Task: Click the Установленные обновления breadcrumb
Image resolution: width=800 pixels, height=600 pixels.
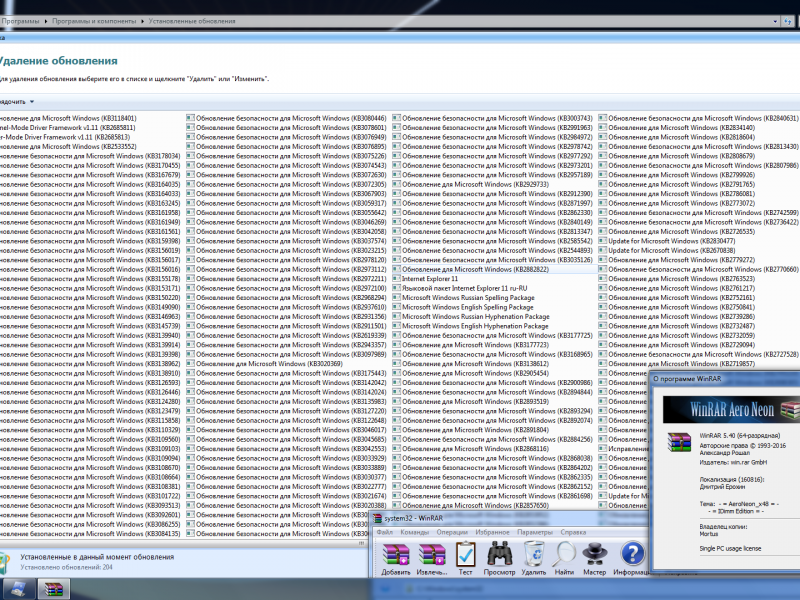Action: coord(192,21)
